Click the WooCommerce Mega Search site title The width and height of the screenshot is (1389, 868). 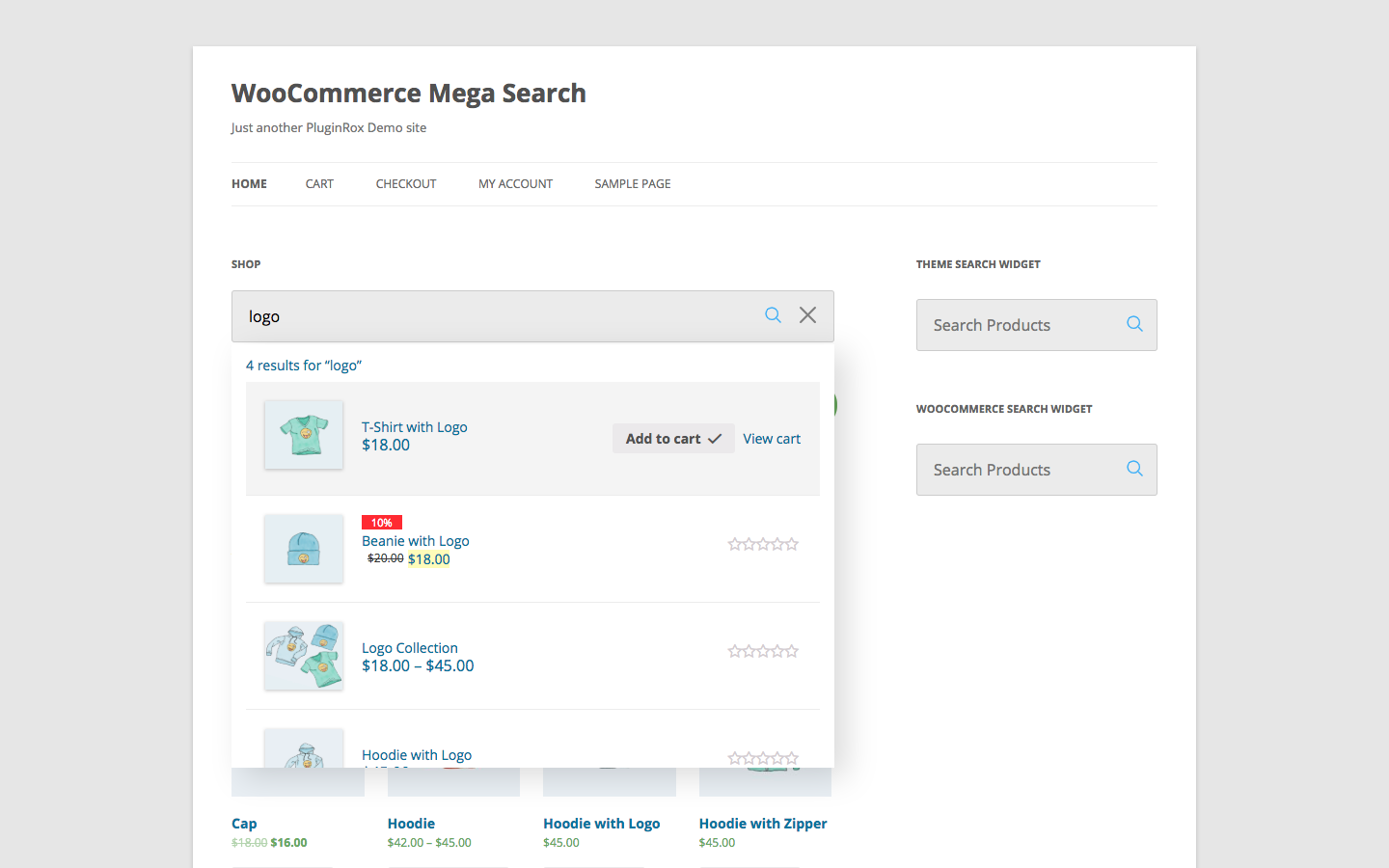[409, 94]
